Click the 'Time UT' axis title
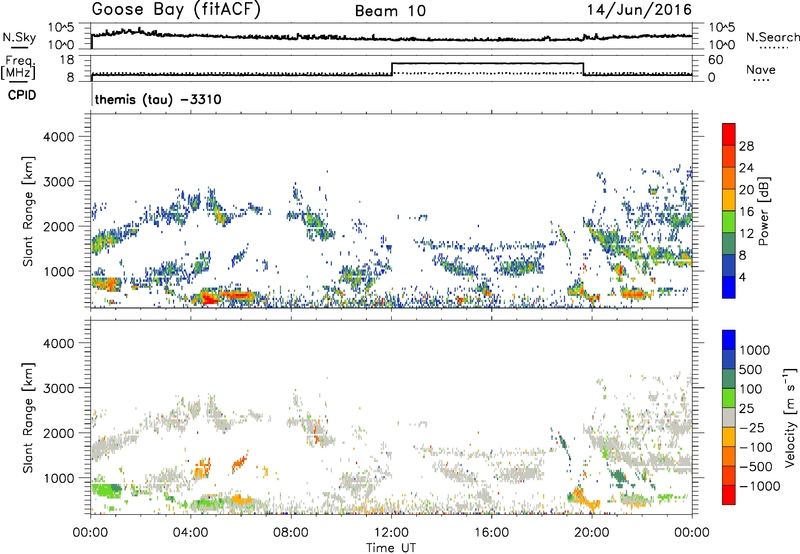The width and height of the screenshot is (800, 554). (391, 548)
